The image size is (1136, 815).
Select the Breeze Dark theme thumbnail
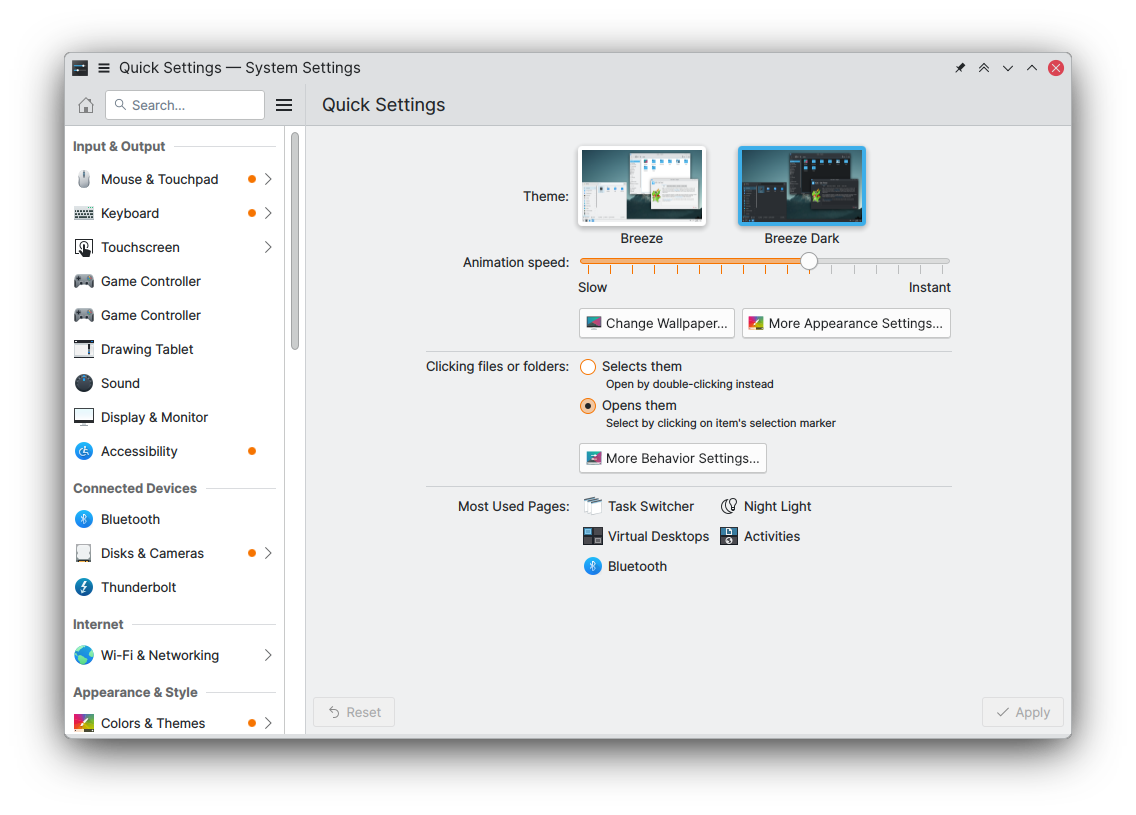(x=802, y=187)
